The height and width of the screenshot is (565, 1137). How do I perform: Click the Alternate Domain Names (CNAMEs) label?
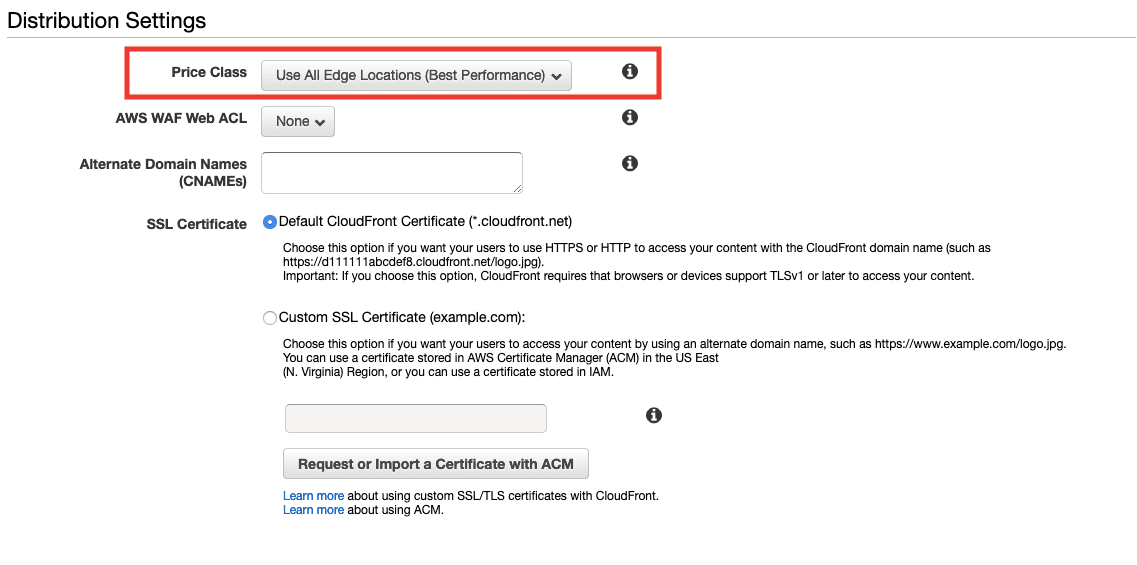tap(163, 172)
